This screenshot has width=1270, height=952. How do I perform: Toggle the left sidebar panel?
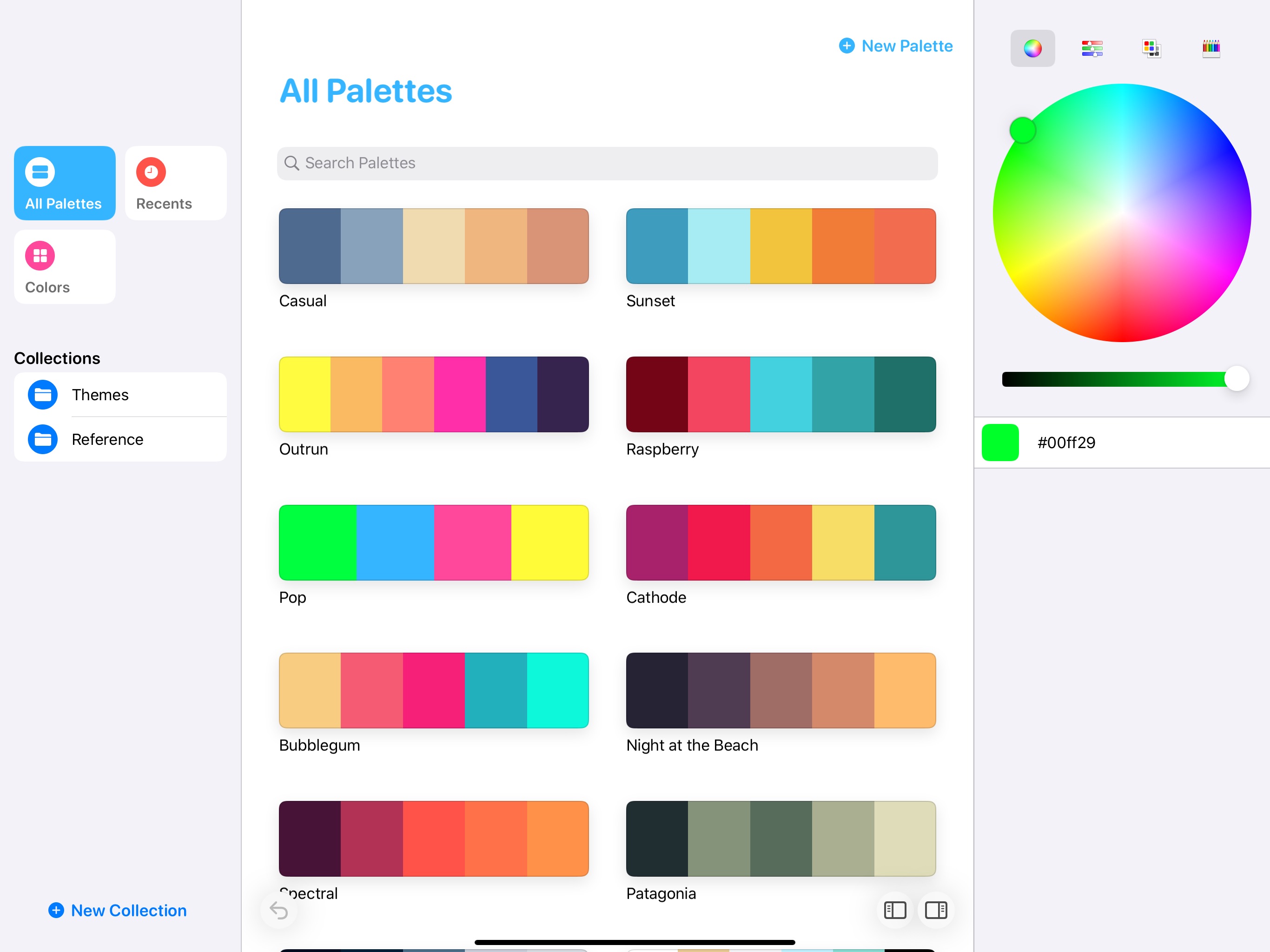[x=894, y=910]
